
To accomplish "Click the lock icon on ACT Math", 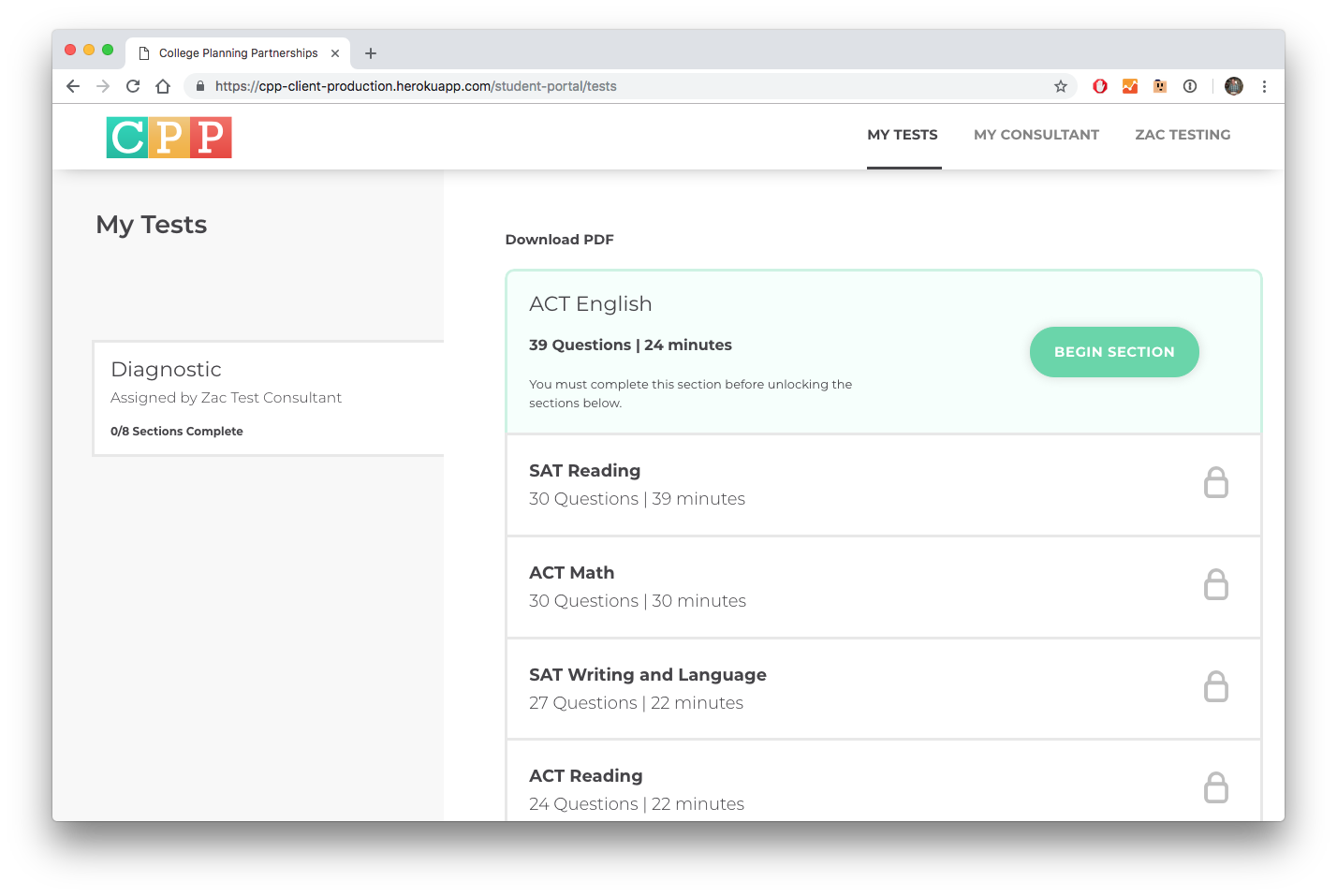I will pyautogui.click(x=1216, y=584).
